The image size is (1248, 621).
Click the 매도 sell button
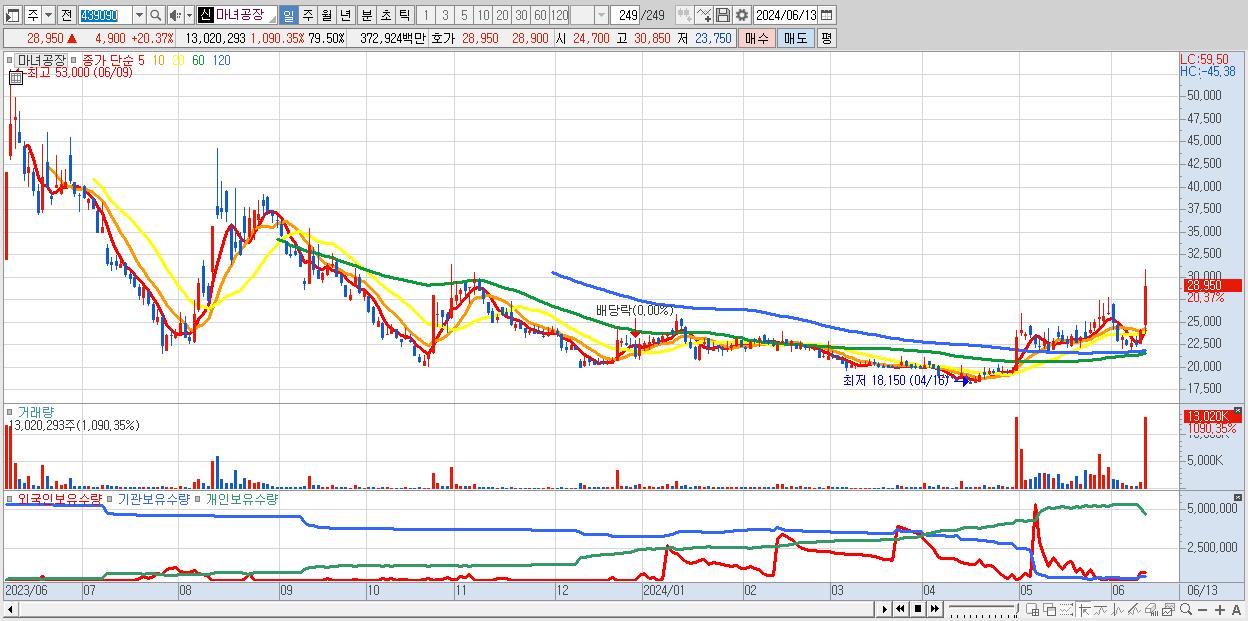[796, 38]
